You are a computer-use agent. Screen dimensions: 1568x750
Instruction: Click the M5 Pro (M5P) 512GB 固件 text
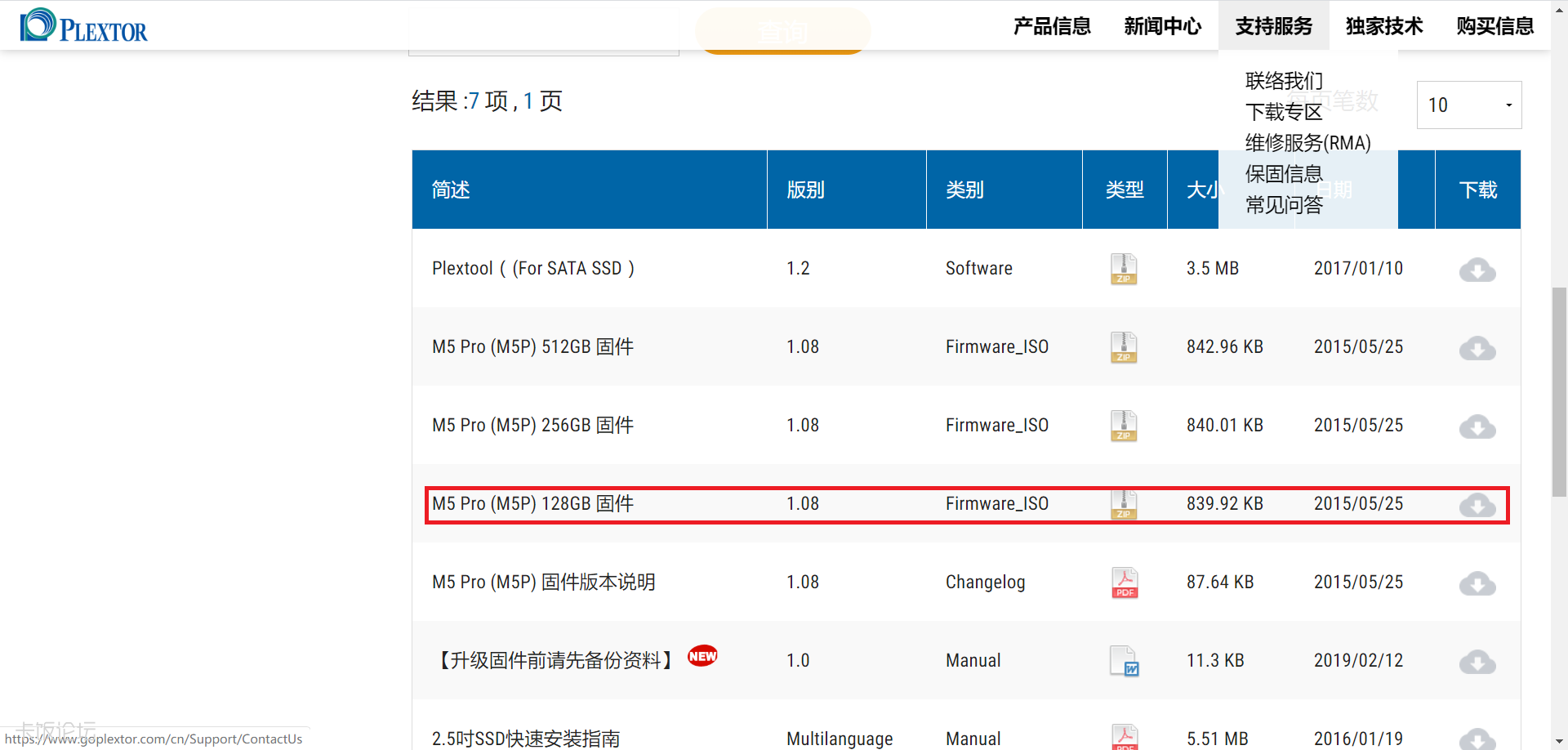[532, 346]
